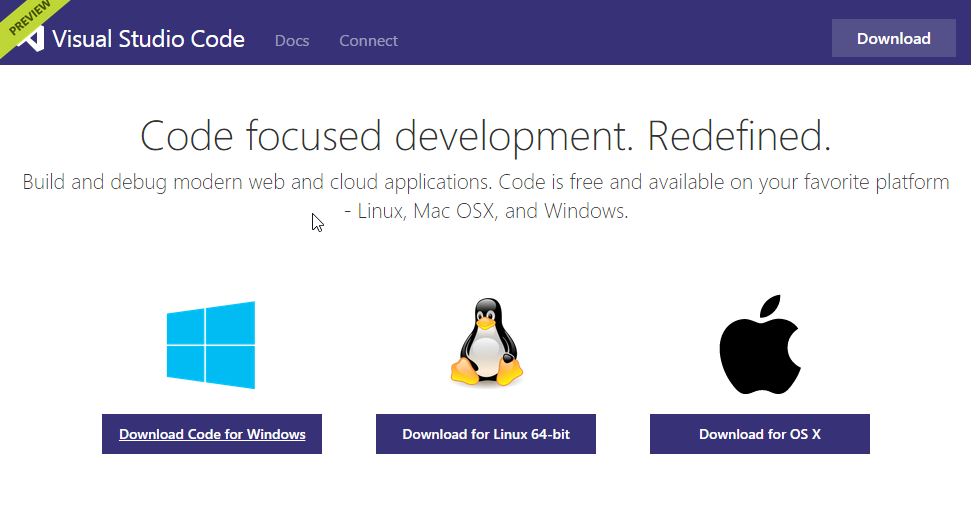Click the black Apple logo
The height and width of the screenshot is (525, 971).
(x=760, y=344)
